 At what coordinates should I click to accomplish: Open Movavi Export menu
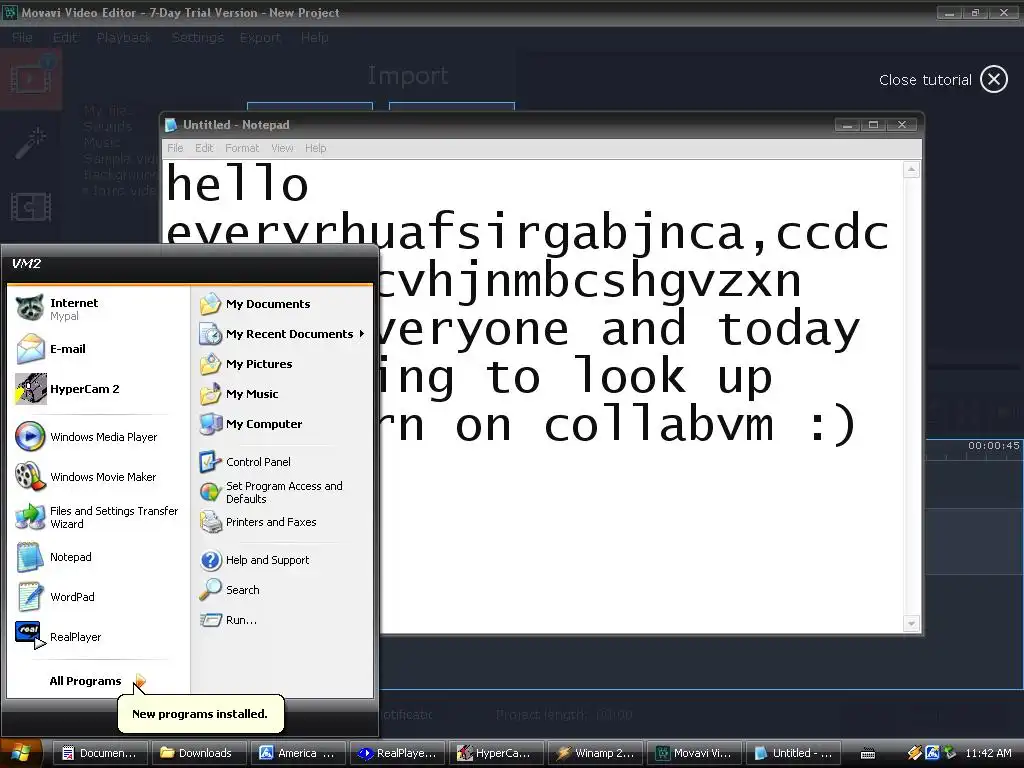pos(260,38)
